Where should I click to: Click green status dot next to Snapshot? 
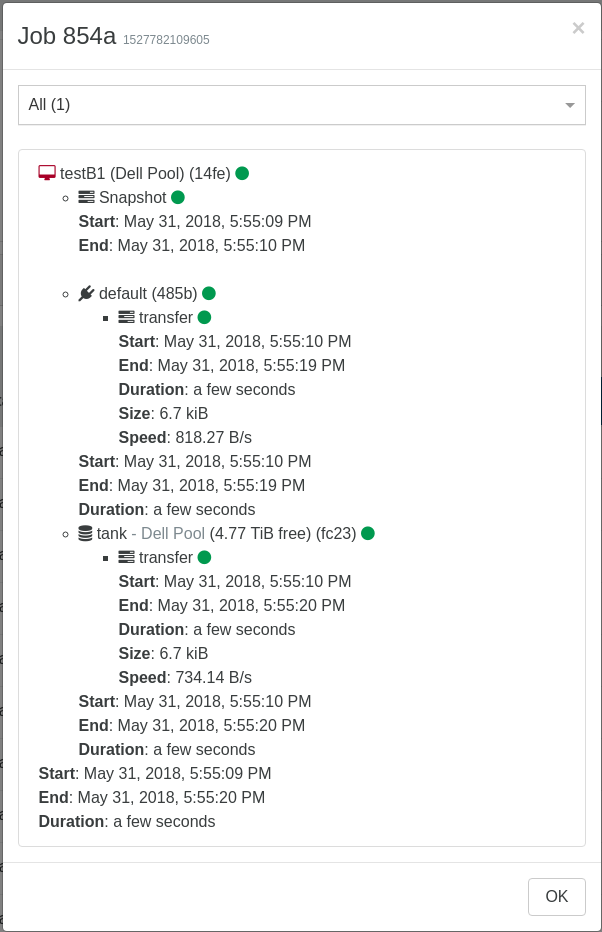coord(178,197)
